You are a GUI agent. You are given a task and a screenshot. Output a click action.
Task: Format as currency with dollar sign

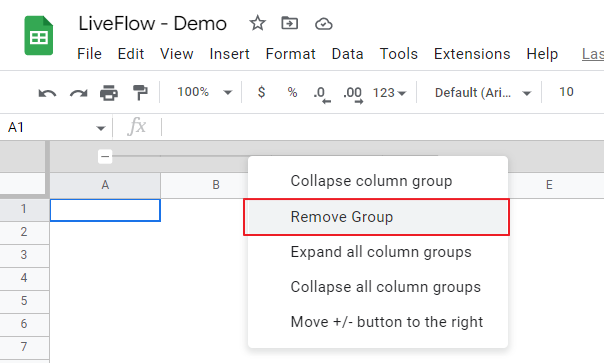(261, 92)
